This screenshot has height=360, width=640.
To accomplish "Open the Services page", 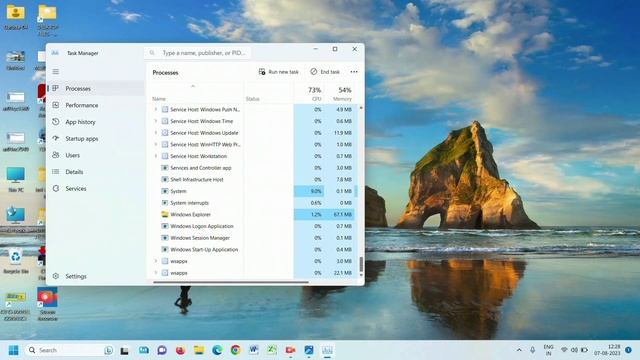I will pyautogui.click(x=96, y=189).
